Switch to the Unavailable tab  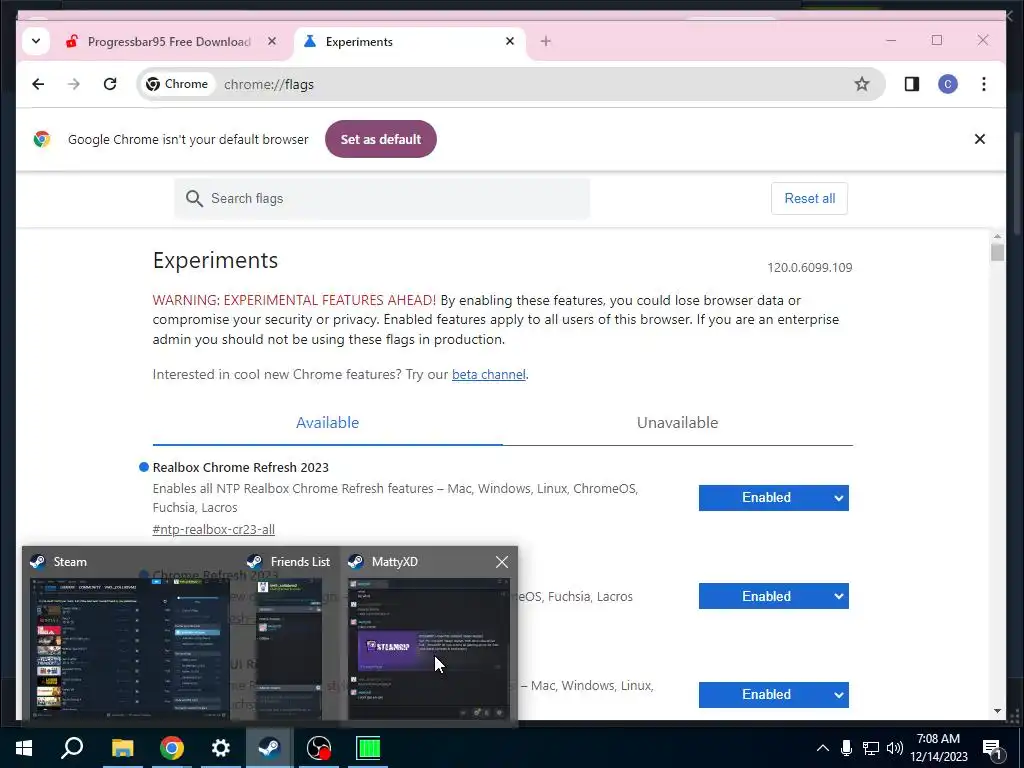tap(677, 423)
